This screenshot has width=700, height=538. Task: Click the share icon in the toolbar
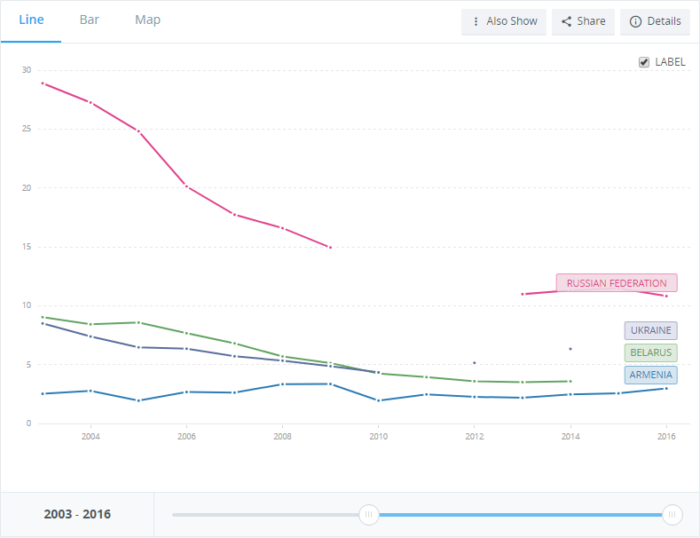coord(566,21)
